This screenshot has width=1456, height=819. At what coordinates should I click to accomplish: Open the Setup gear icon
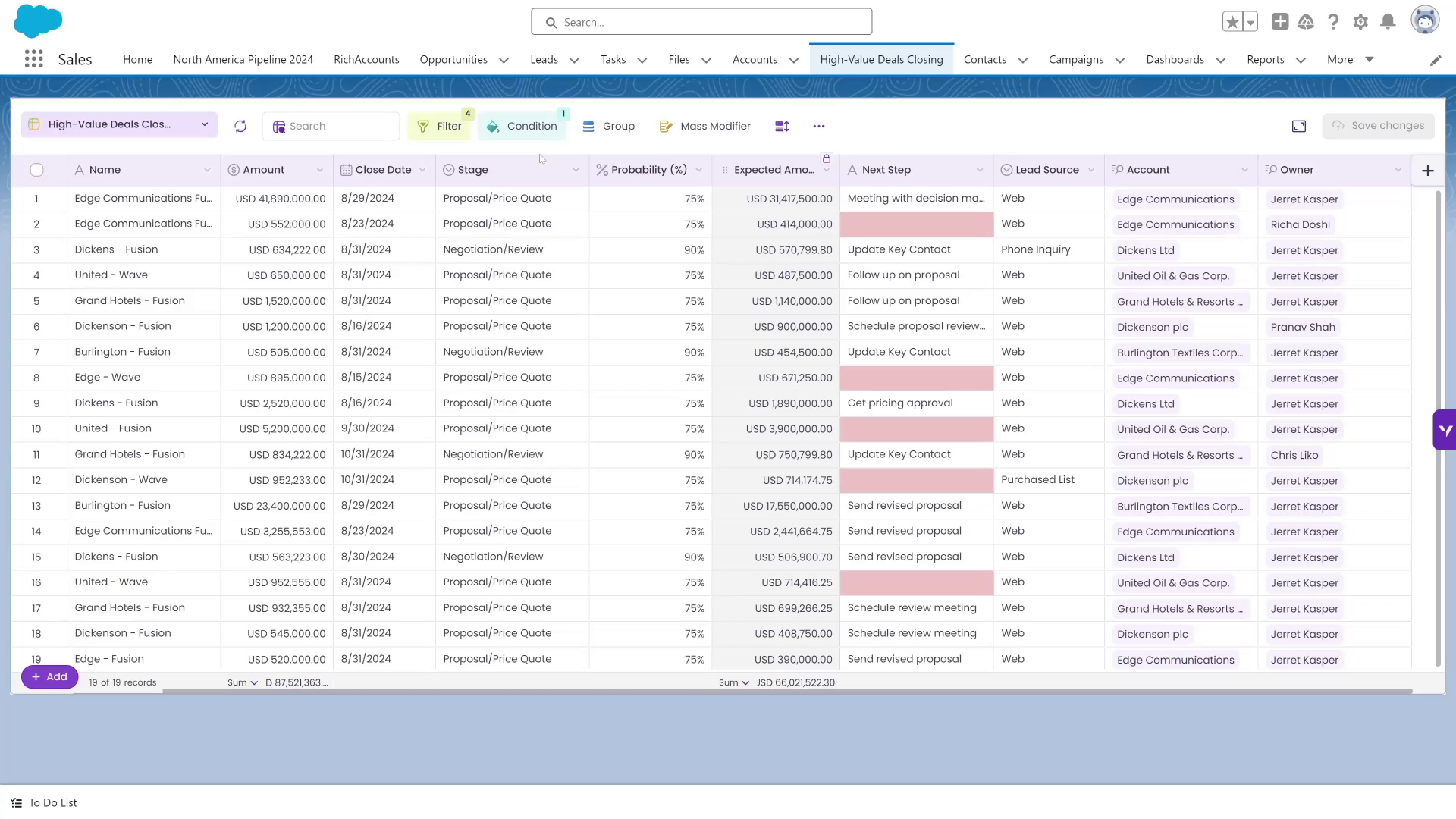[1360, 22]
